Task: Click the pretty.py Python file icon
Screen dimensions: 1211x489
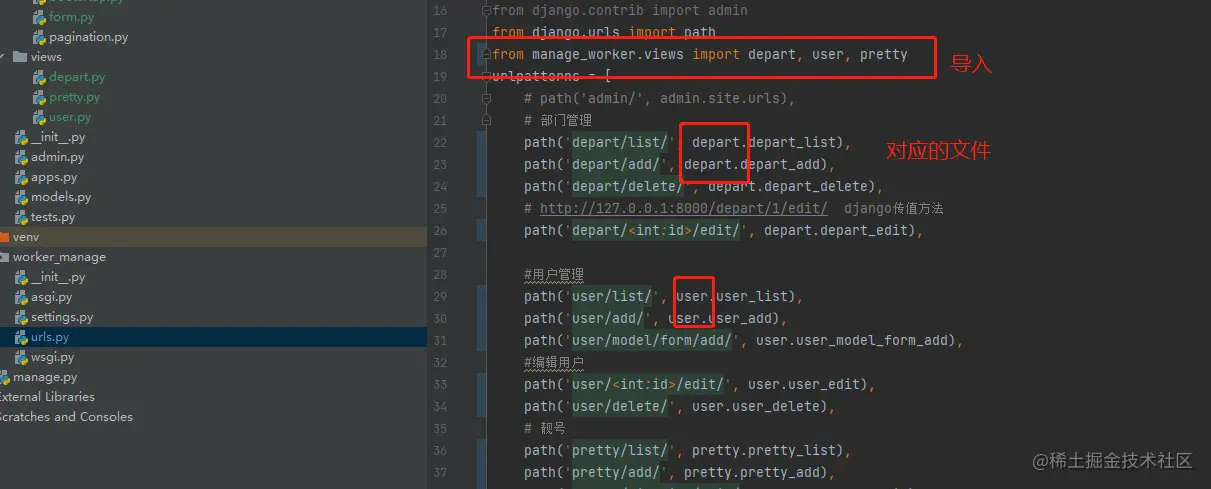Action: coord(39,97)
